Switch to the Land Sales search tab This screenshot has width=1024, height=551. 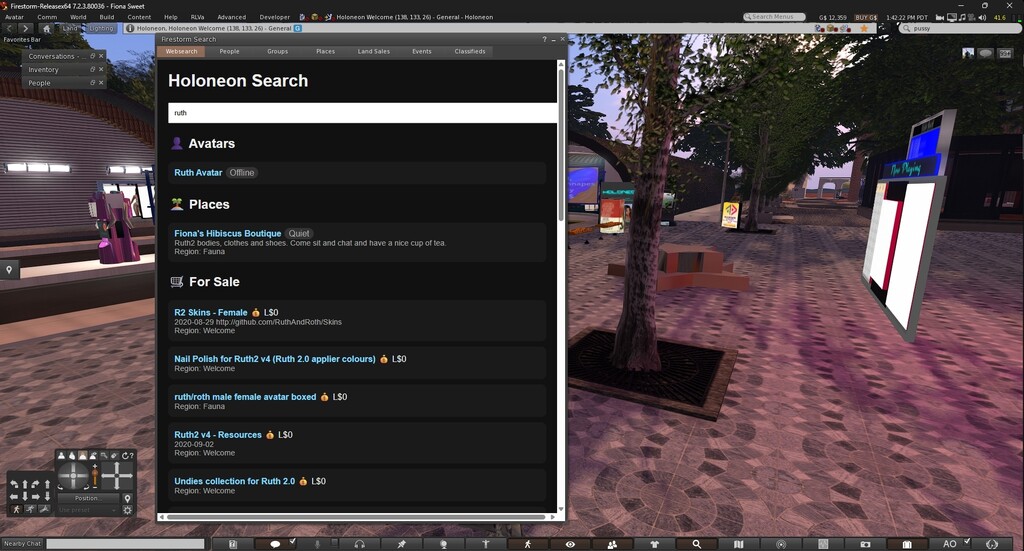coord(374,51)
